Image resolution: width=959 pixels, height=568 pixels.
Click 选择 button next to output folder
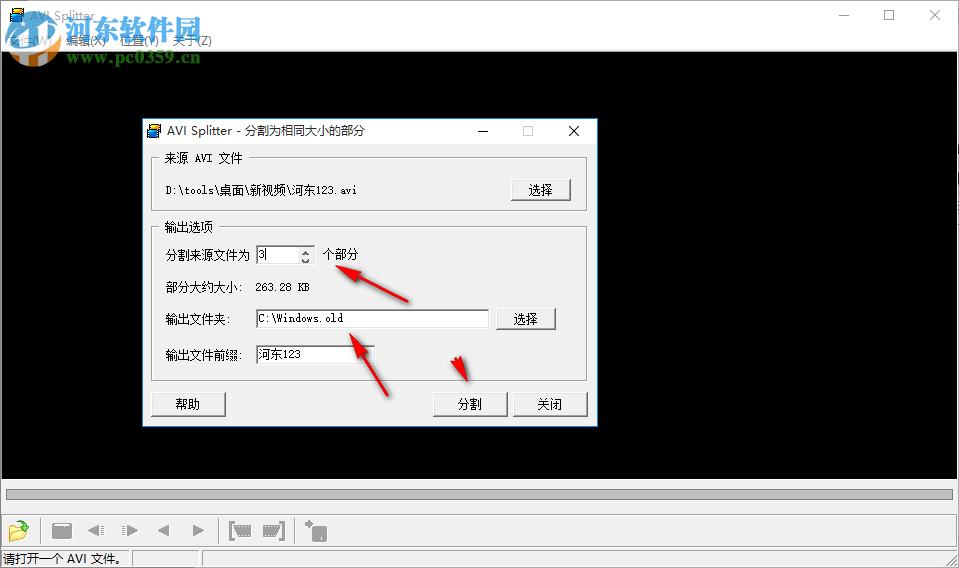pos(525,319)
